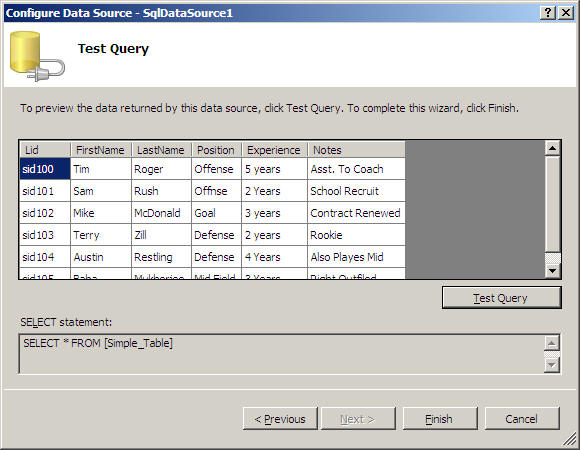Click Terry's Defense position cell
Viewport: 580px width, 450px height.
(216, 235)
